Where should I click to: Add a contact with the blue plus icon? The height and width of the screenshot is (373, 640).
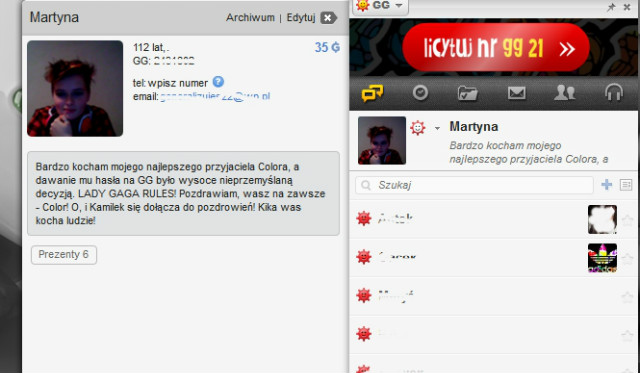point(607,185)
